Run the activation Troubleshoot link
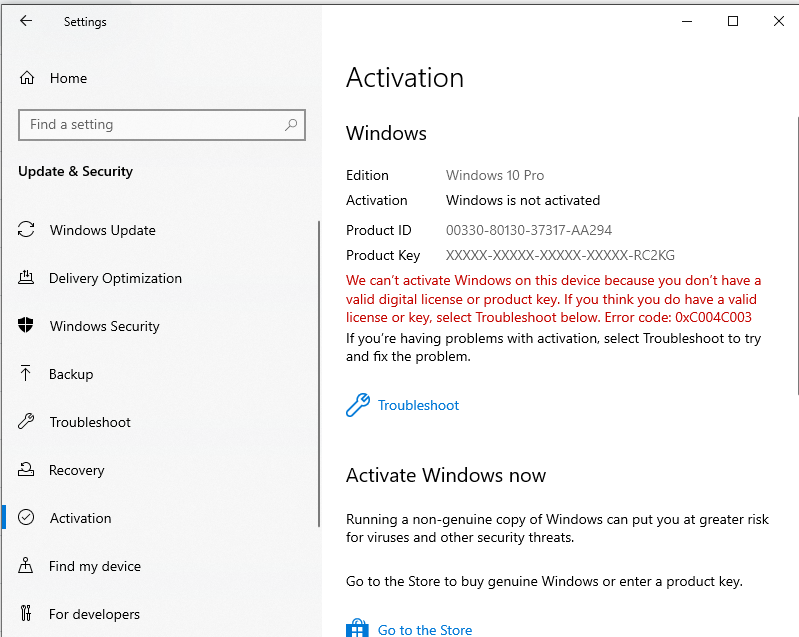 point(418,406)
